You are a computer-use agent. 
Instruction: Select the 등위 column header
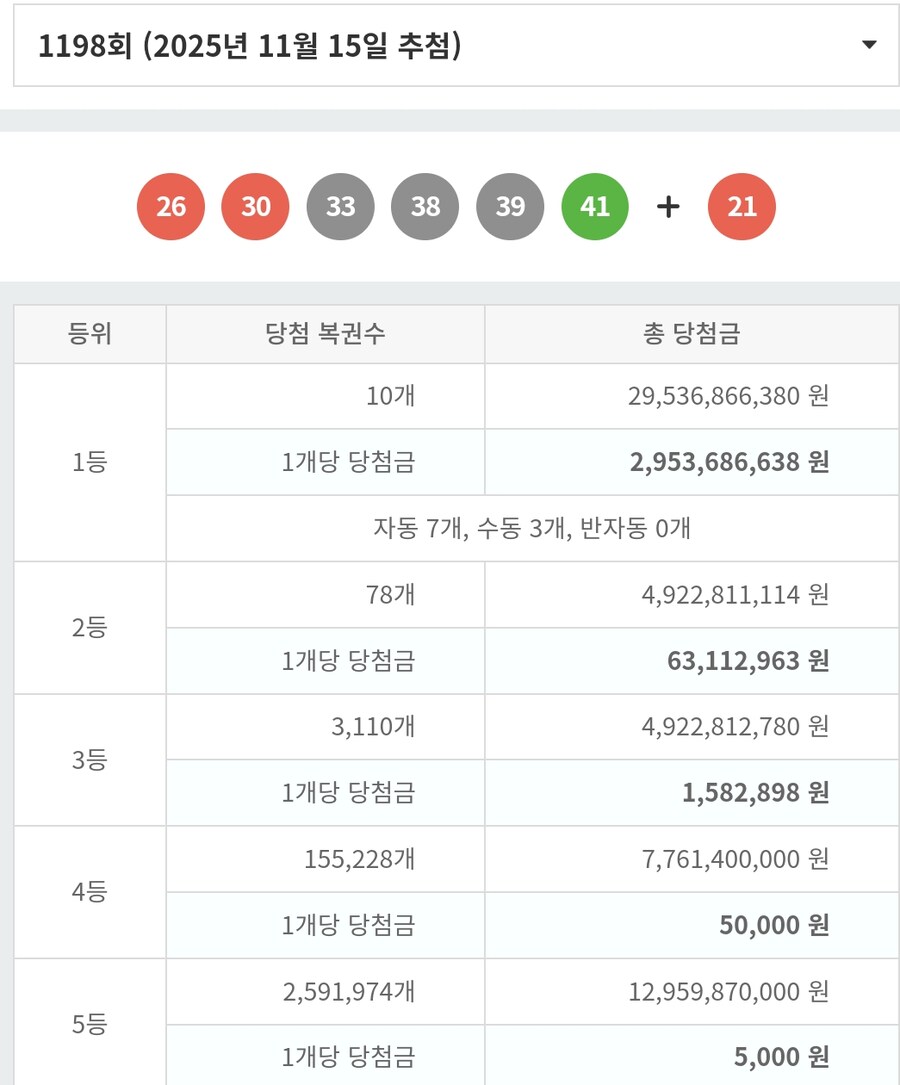coord(88,333)
